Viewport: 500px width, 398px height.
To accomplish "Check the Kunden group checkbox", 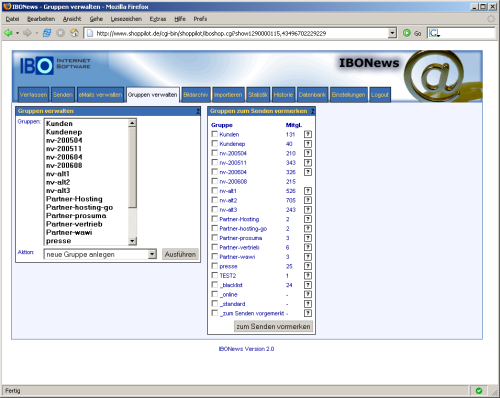I will point(215,134).
